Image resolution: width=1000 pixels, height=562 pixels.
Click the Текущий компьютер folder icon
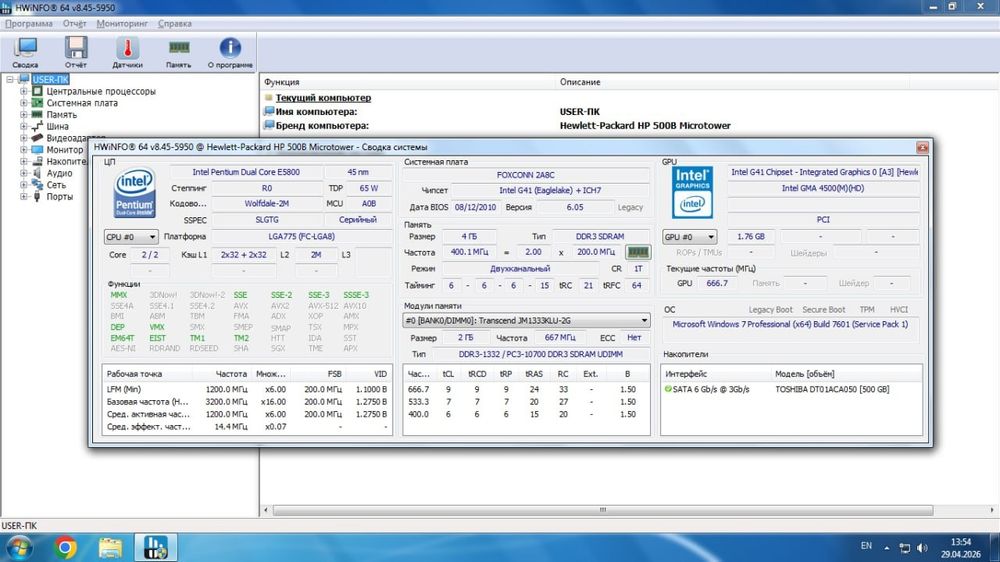pos(268,98)
